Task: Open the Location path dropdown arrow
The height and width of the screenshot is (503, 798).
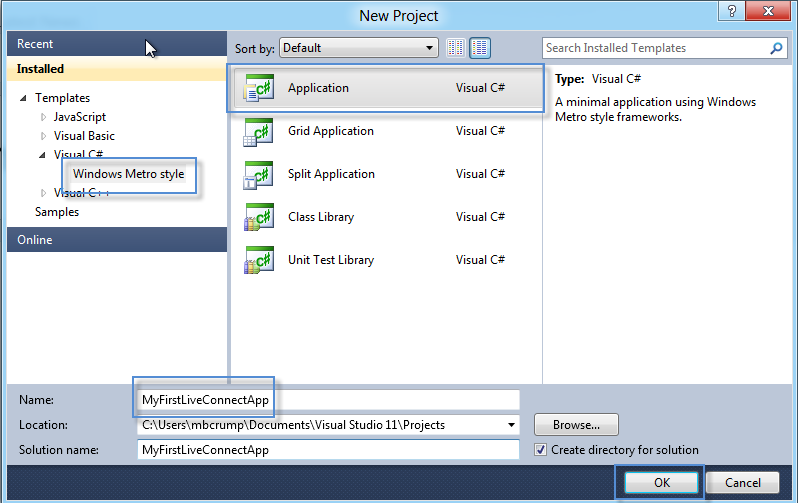Action: (x=511, y=425)
